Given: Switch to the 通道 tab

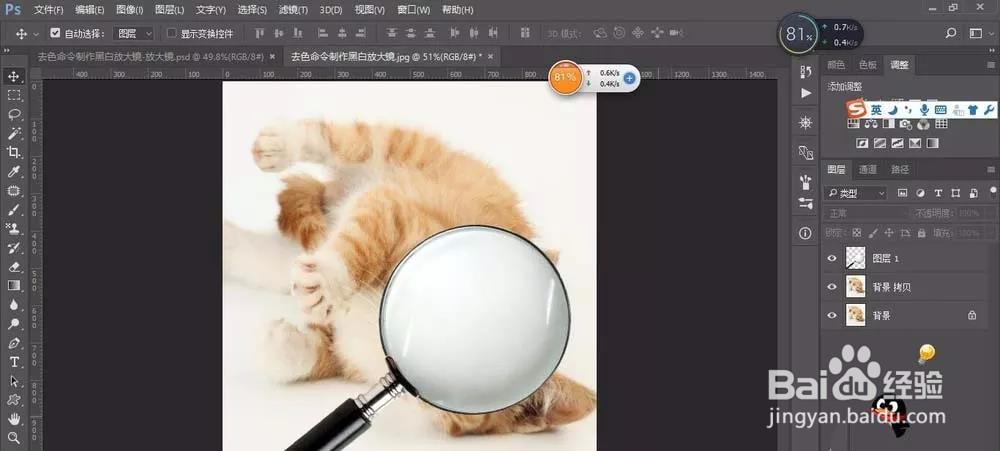Looking at the screenshot, I should pyautogui.click(x=867, y=170).
